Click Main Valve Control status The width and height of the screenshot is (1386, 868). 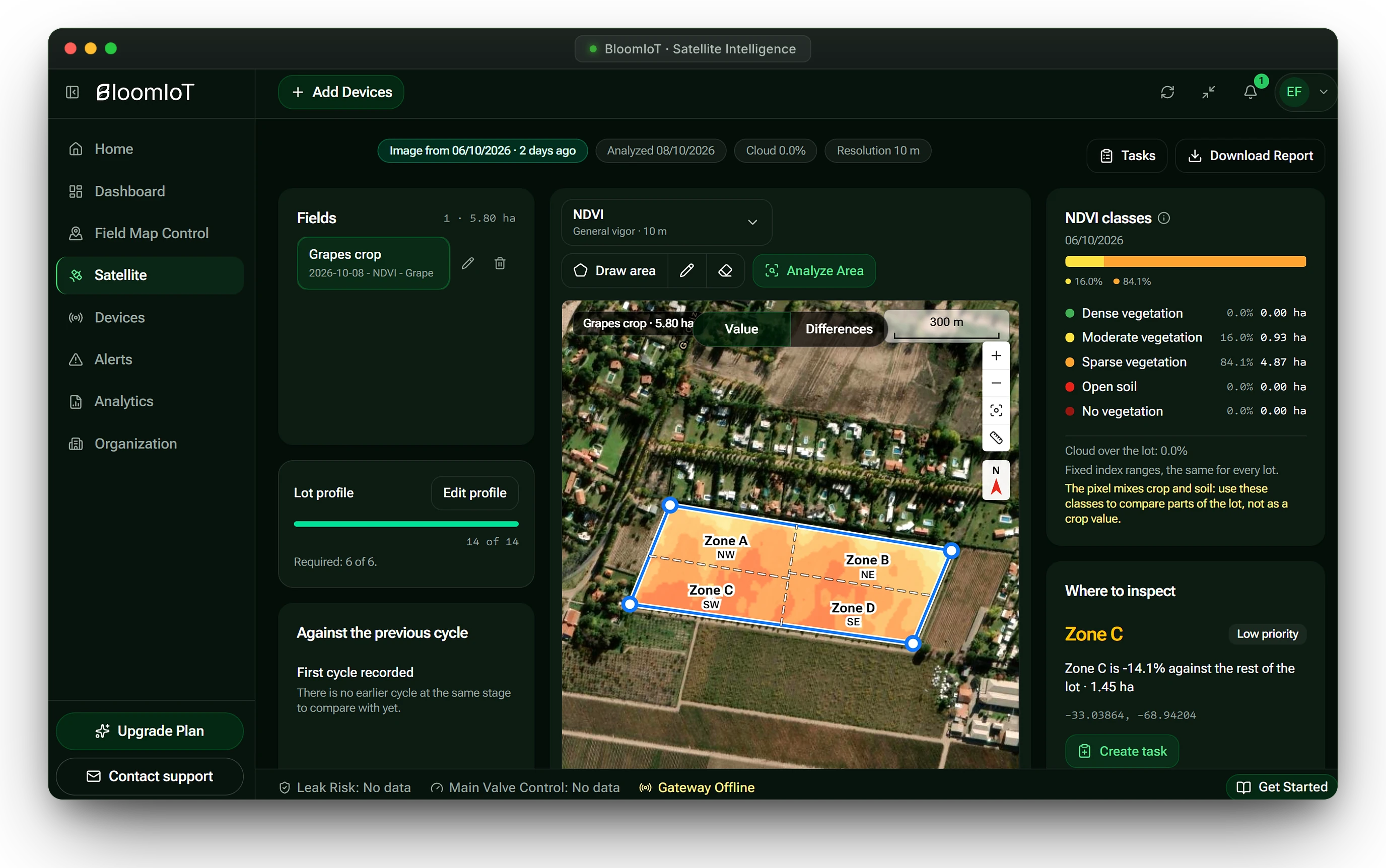pyautogui.click(x=525, y=787)
